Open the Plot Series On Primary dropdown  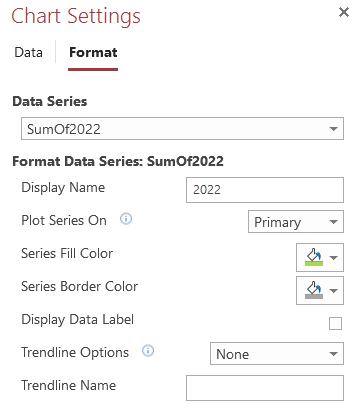pyautogui.click(x=296, y=222)
